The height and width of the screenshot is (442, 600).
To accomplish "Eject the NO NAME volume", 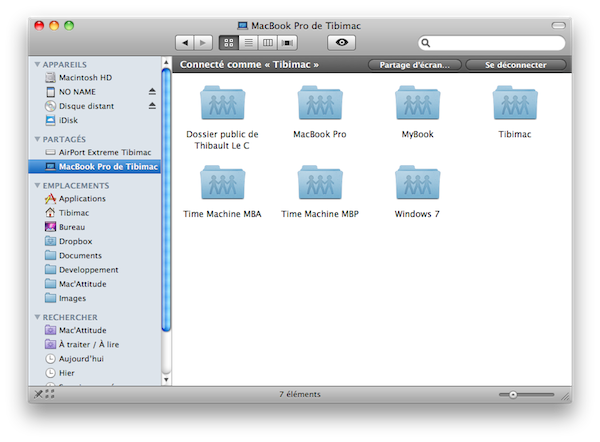I will (x=152, y=91).
